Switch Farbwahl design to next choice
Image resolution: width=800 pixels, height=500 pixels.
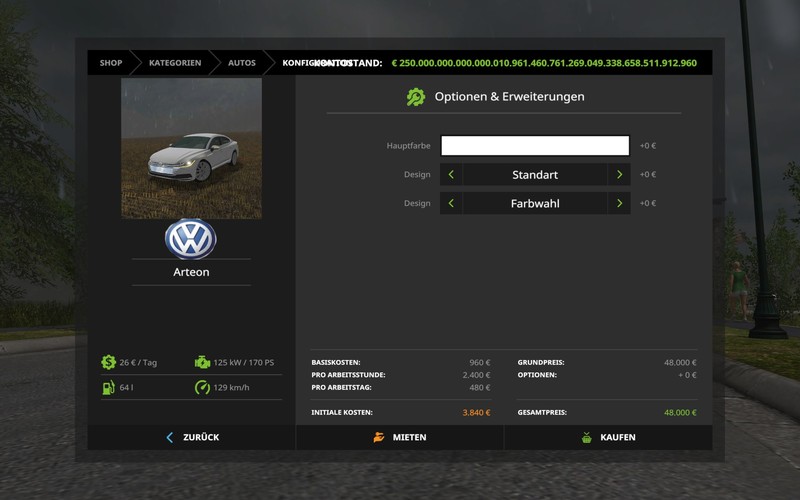[x=619, y=203]
